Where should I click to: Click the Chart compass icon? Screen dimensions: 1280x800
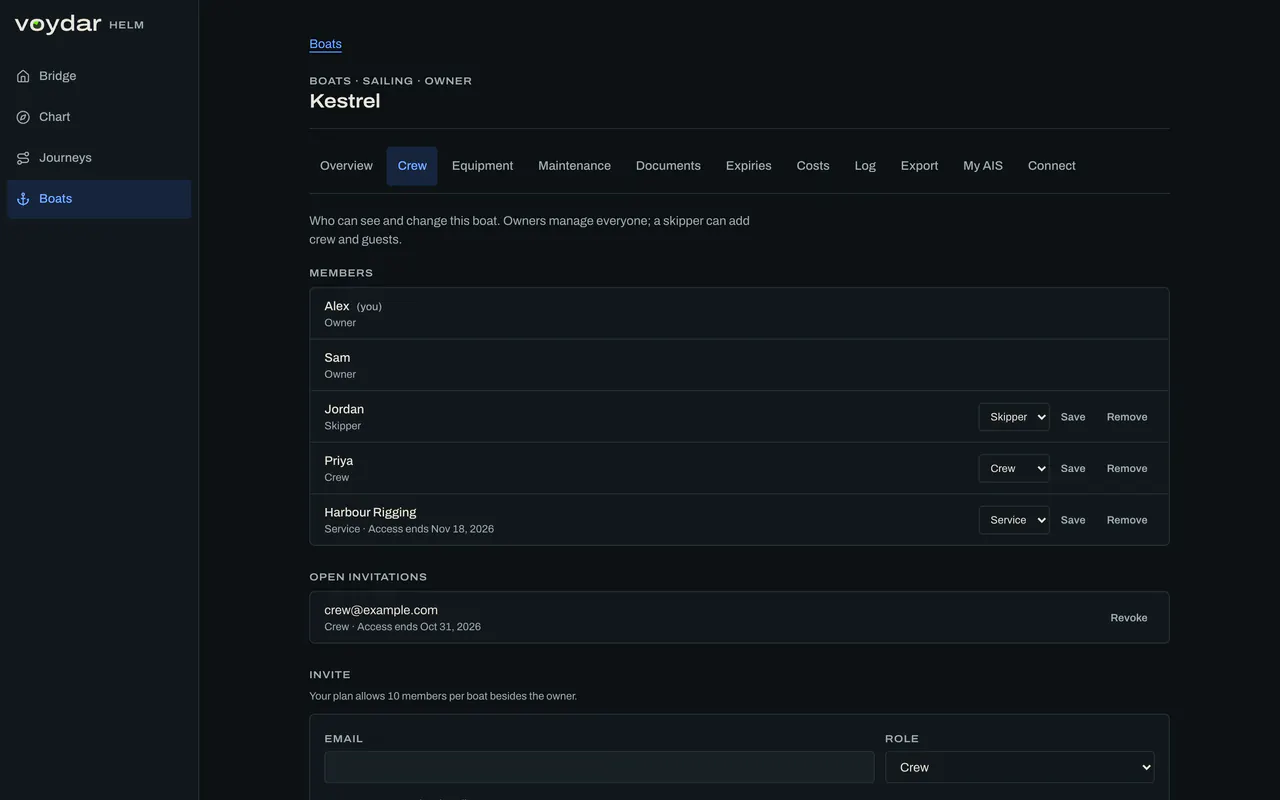pyautogui.click(x=23, y=117)
